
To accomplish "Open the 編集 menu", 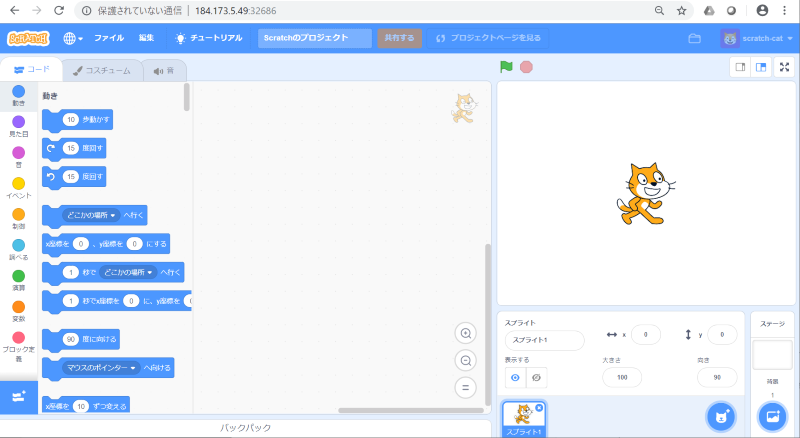I will (x=146, y=38).
